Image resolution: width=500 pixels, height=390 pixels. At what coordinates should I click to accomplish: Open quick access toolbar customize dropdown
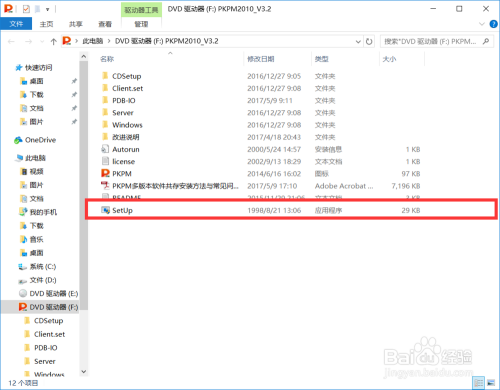click(48, 9)
